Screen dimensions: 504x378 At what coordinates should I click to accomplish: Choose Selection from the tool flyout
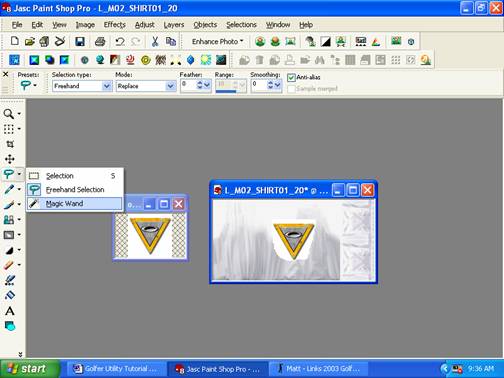pos(74,176)
